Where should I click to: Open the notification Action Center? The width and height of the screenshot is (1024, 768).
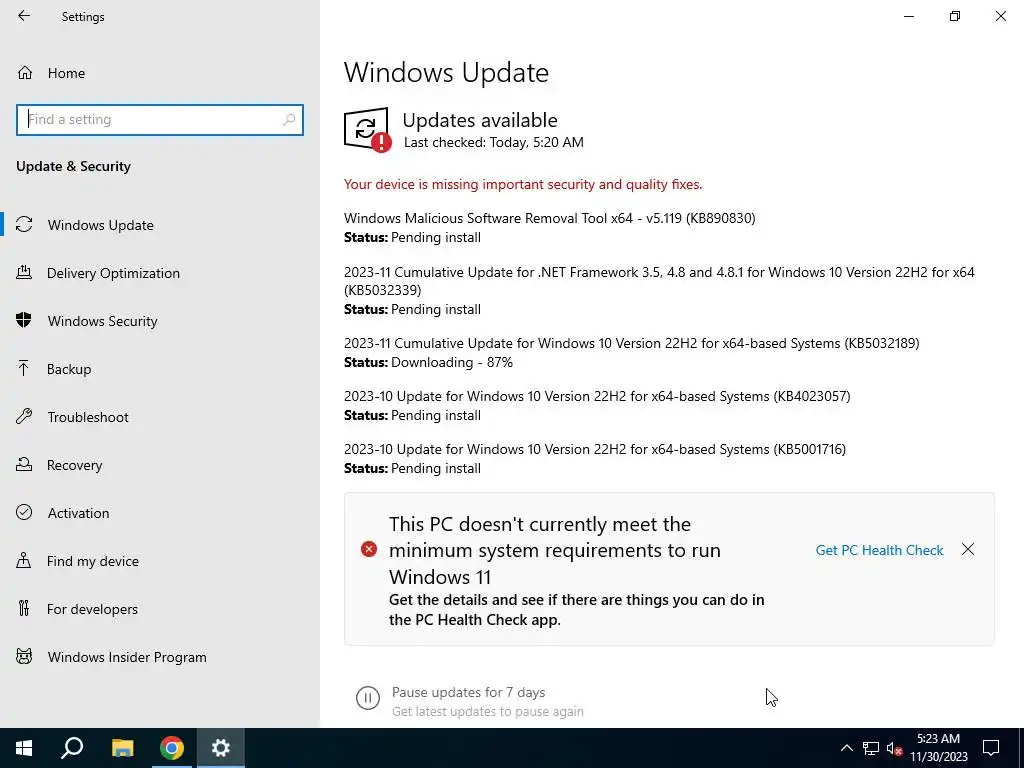click(x=991, y=748)
